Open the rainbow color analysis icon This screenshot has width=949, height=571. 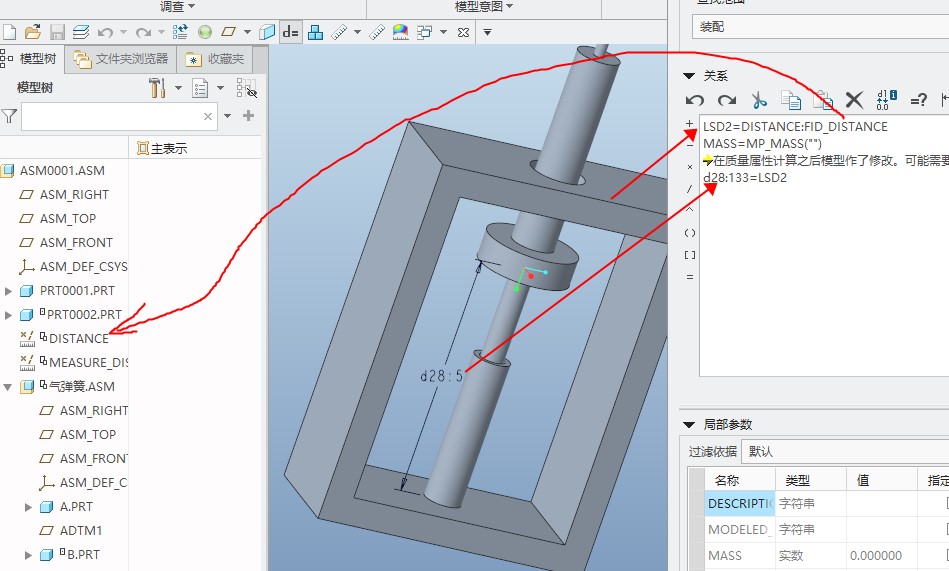pyautogui.click(x=400, y=31)
